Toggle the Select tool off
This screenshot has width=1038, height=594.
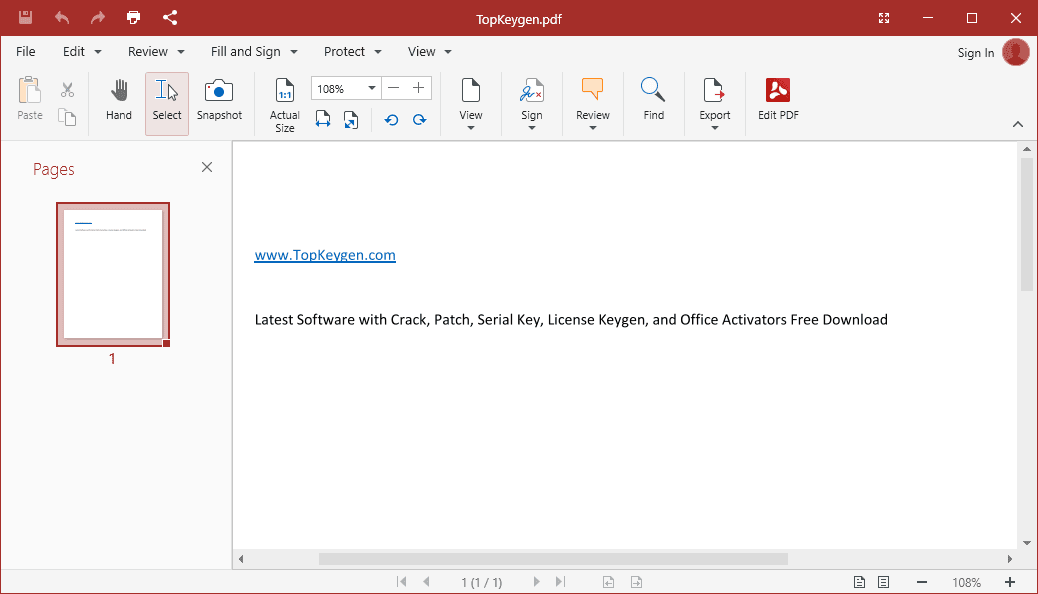pos(166,100)
